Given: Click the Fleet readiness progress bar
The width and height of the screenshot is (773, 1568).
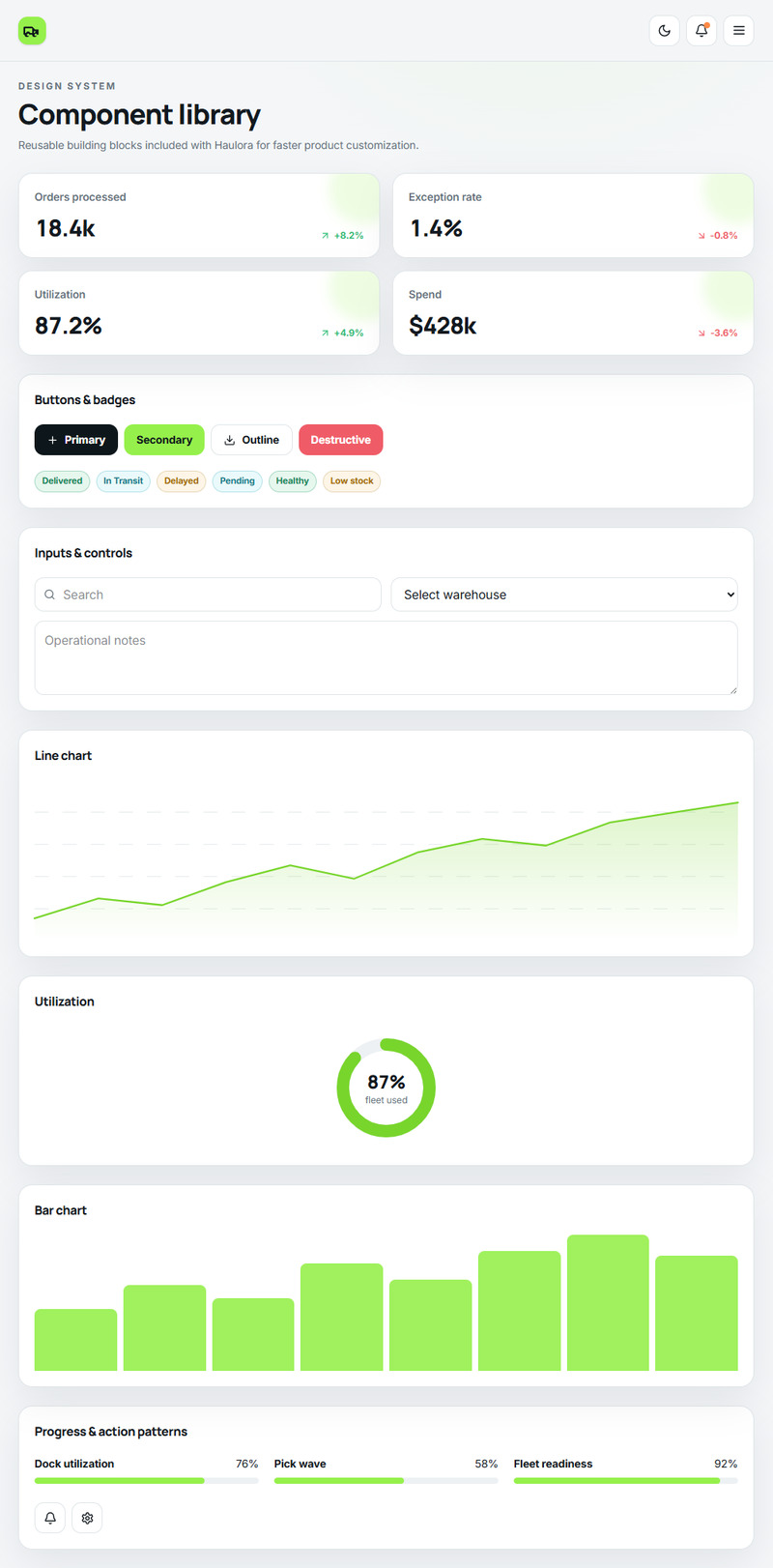Looking at the screenshot, I should click(x=626, y=1480).
